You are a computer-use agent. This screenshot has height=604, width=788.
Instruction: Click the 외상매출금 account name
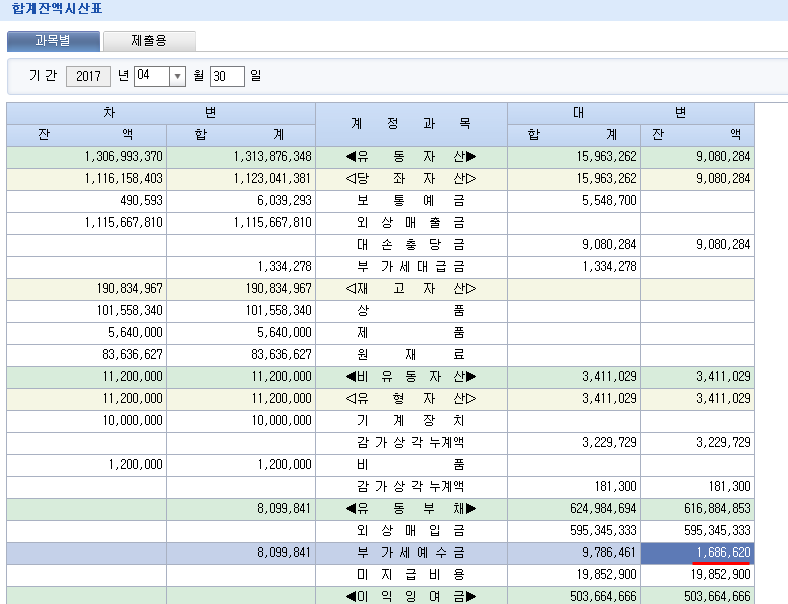[x=411, y=222]
